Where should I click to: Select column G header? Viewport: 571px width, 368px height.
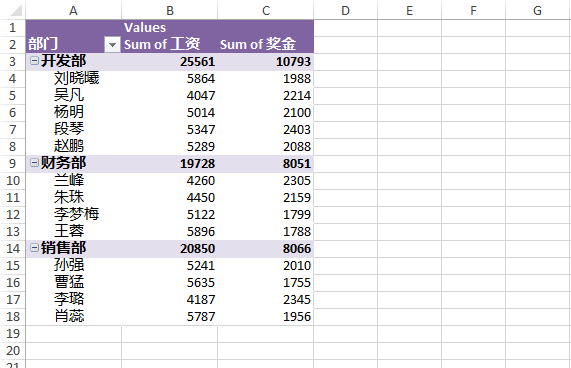537,10
